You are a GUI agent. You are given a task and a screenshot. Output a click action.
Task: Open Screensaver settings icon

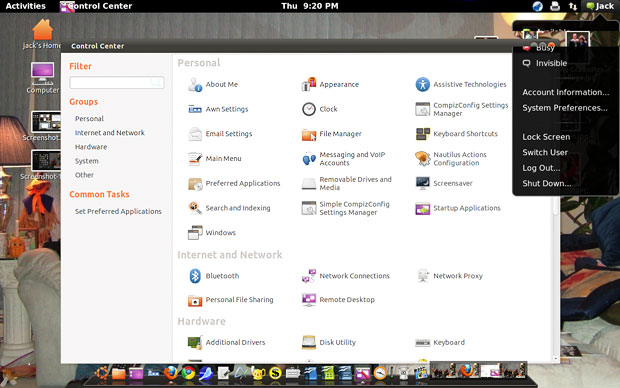pyautogui.click(x=423, y=183)
